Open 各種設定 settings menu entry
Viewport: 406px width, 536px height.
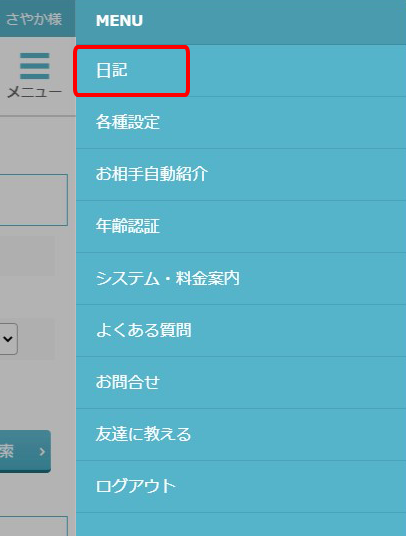(x=241, y=122)
